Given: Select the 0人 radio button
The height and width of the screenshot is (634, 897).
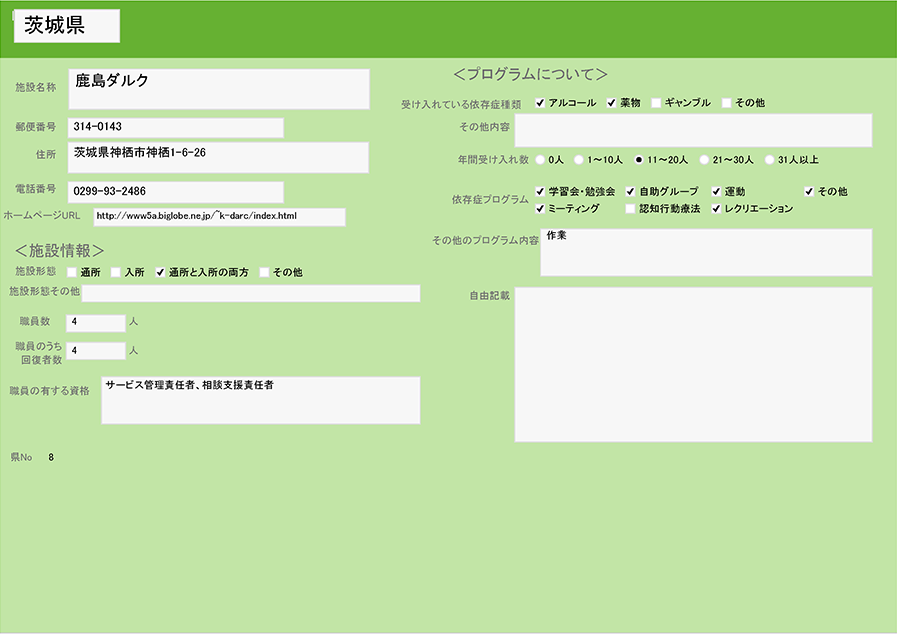Looking at the screenshot, I should [x=541, y=159].
